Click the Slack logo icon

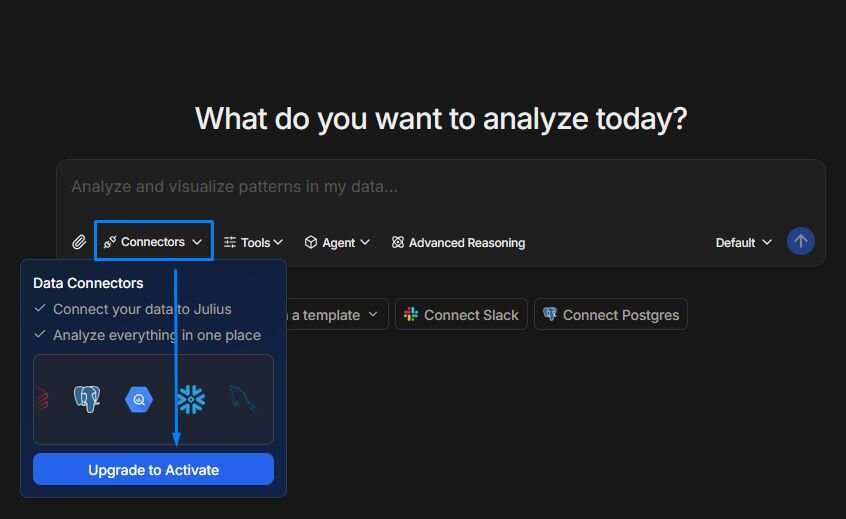coord(410,315)
